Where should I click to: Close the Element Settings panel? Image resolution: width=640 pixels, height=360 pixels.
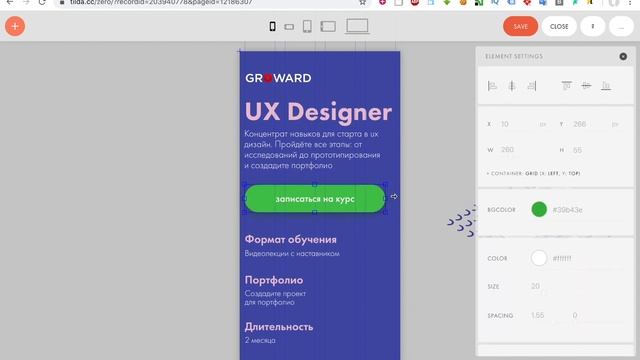(x=623, y=56)
